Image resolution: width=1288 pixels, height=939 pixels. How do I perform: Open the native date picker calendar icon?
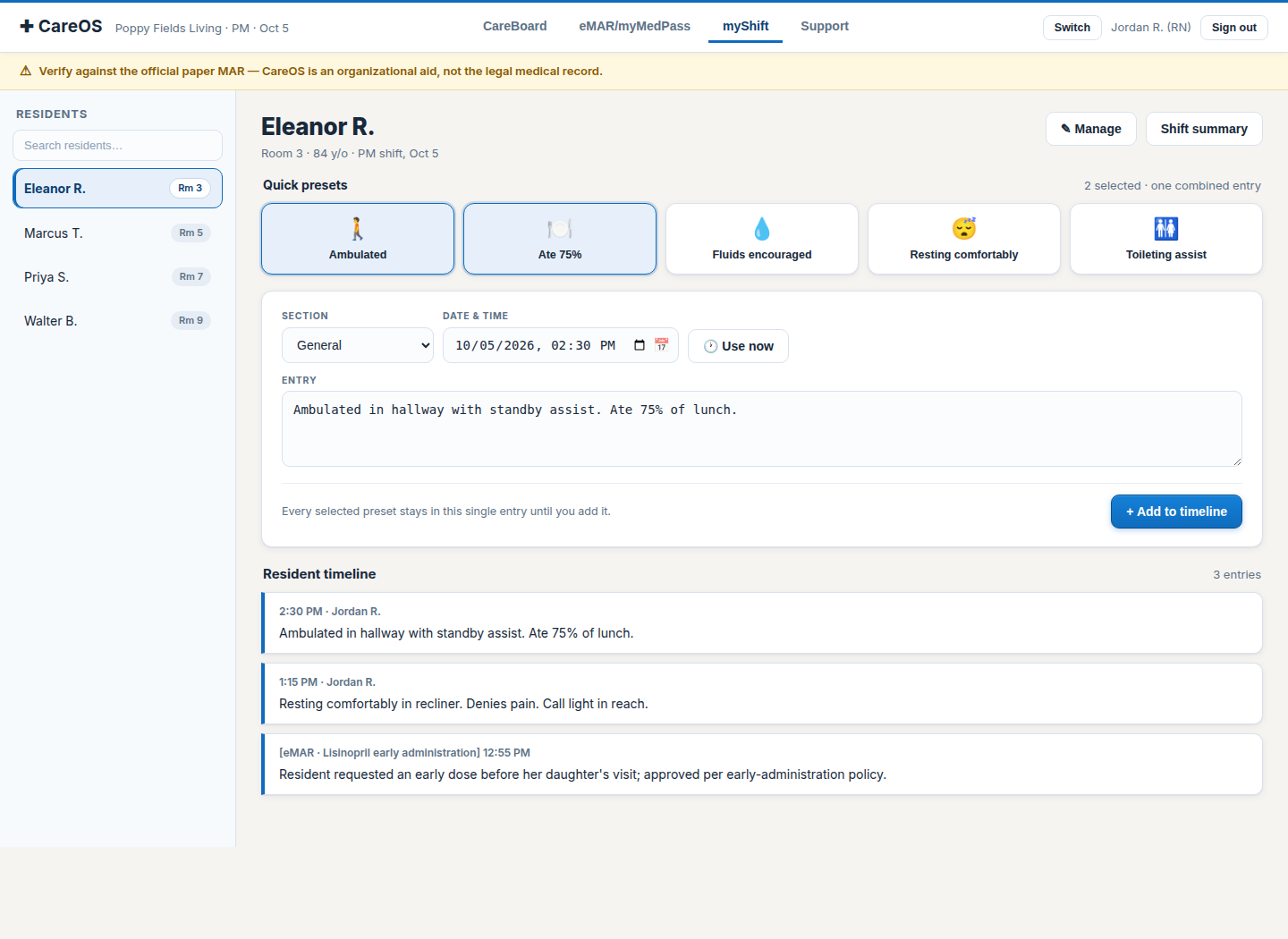tap(640, 345)
